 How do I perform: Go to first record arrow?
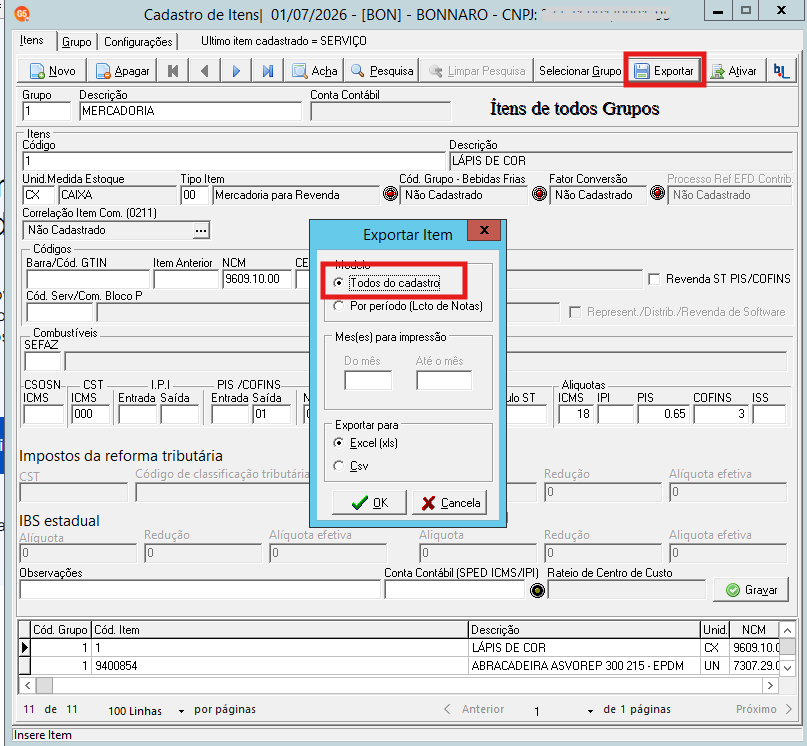pyautogui.click(x=173, y=71)
